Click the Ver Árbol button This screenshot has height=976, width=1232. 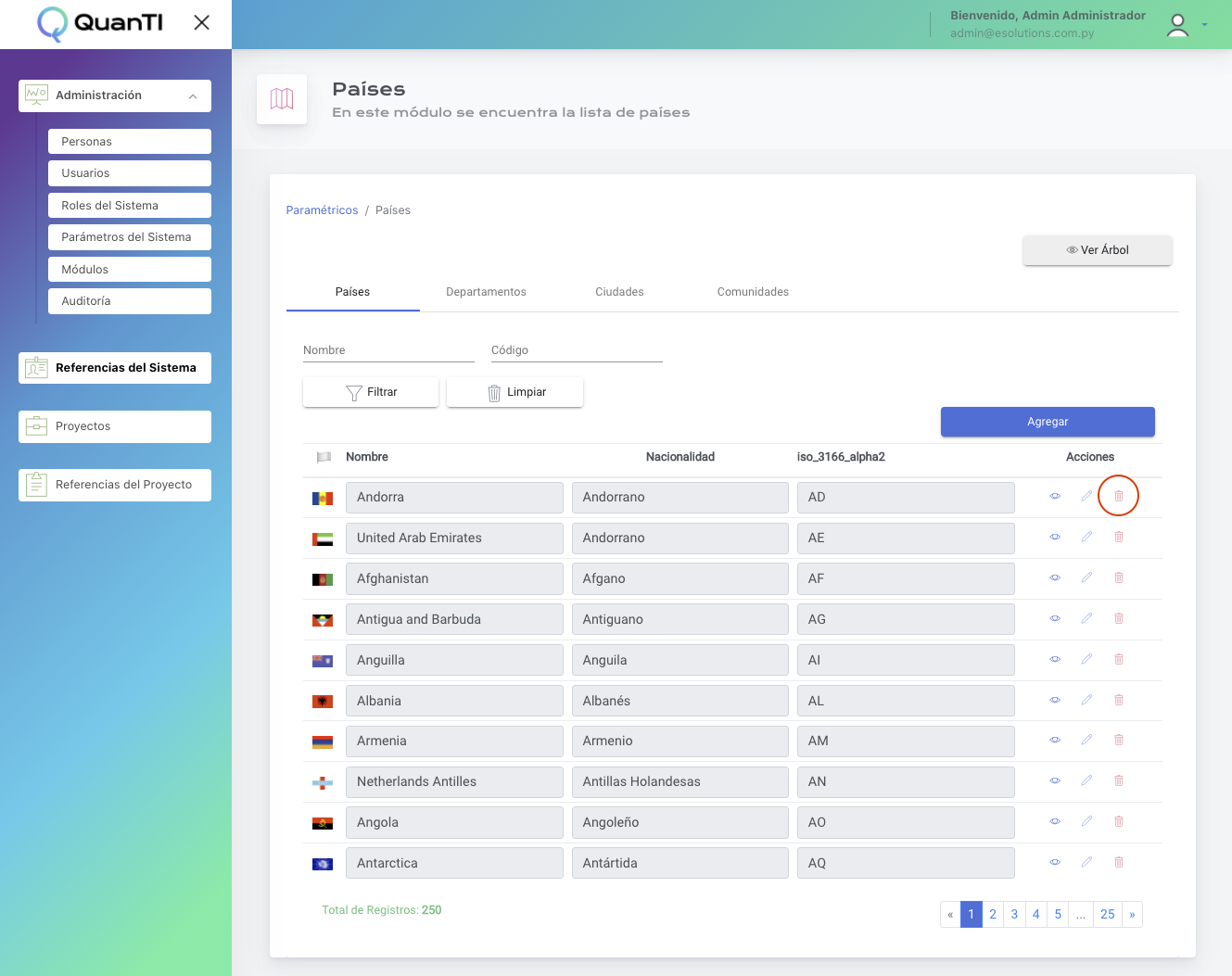(x=1098, y=250)
